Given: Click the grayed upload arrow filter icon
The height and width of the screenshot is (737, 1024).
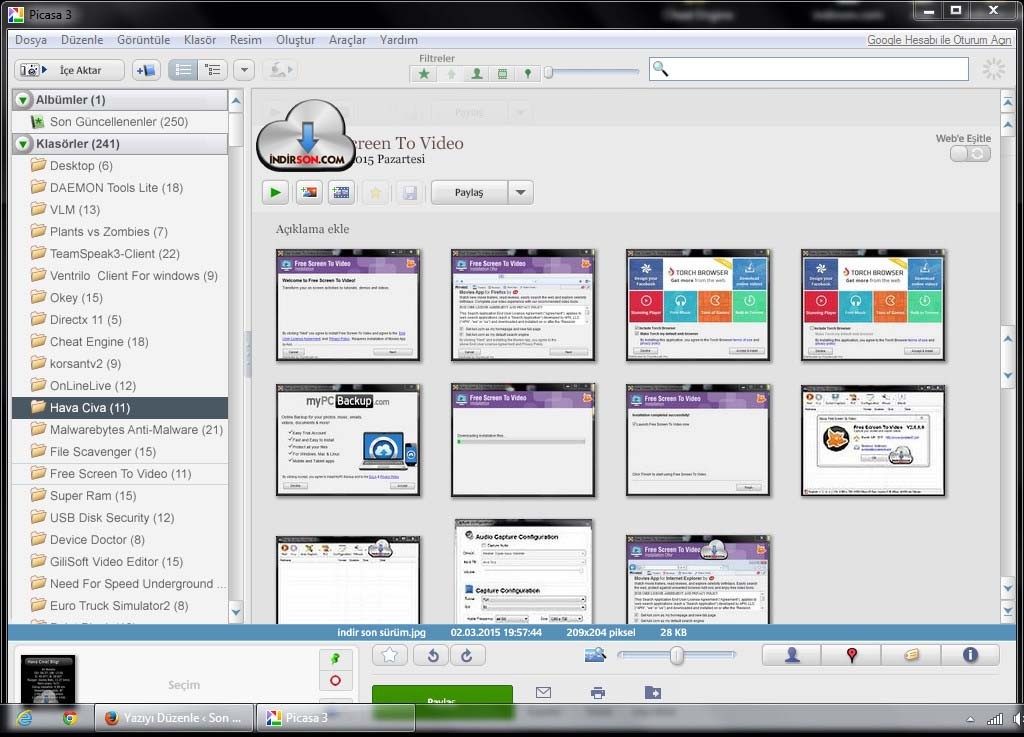Looking at the screenshot, I should click(x=451, y=74).
